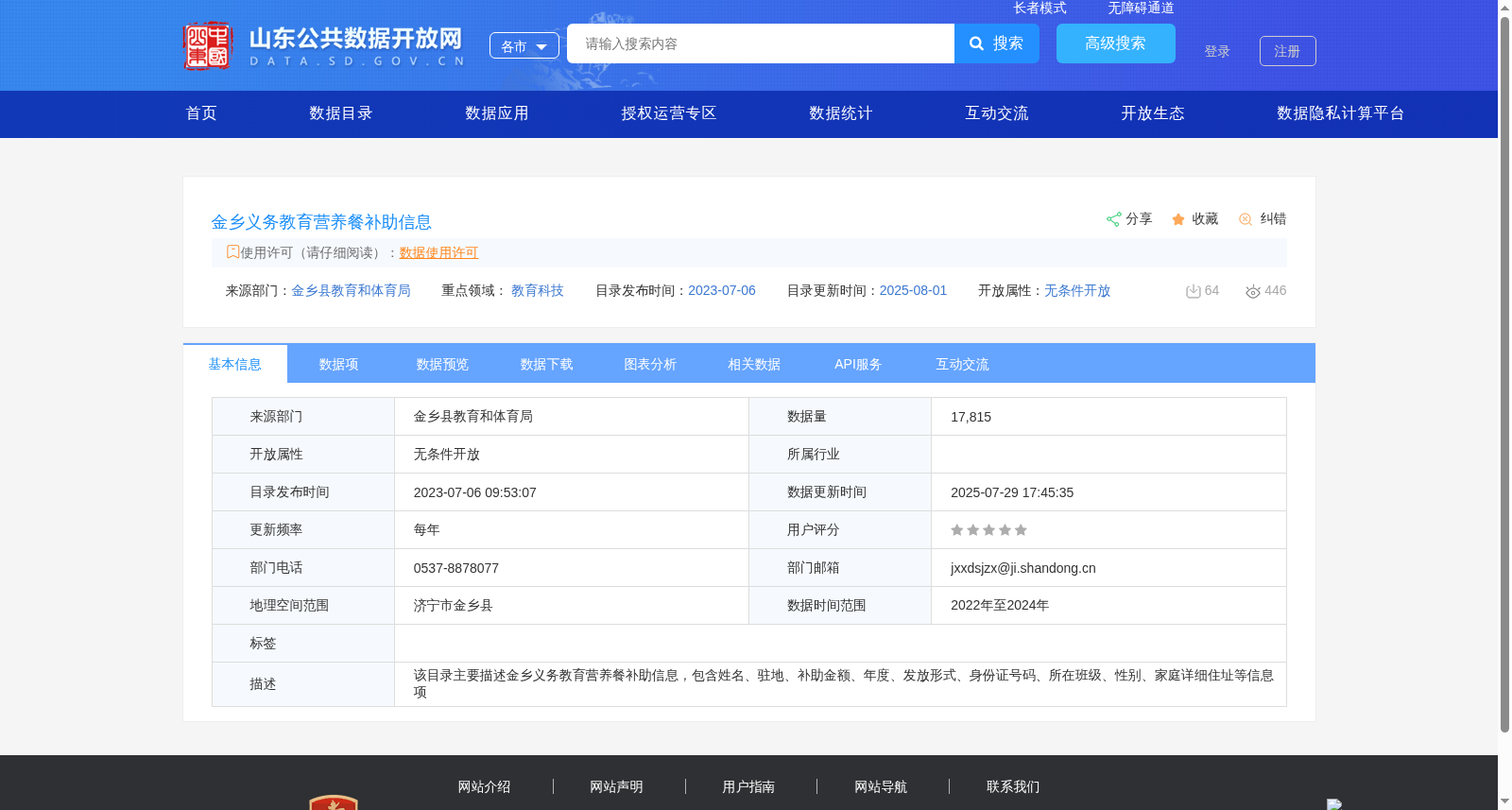This screenshot has width=1512, height=810.
Task: Click the 注册 register button
Action: click(x=1288, y=51)
